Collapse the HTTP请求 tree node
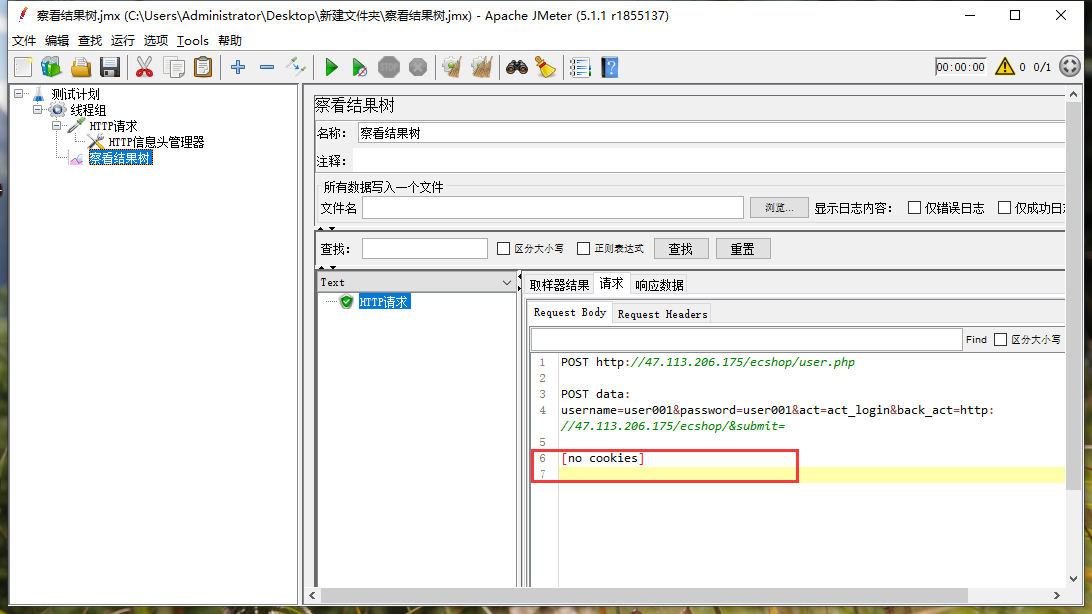This screenshot has height=614, width=1092. coord(56,125)
